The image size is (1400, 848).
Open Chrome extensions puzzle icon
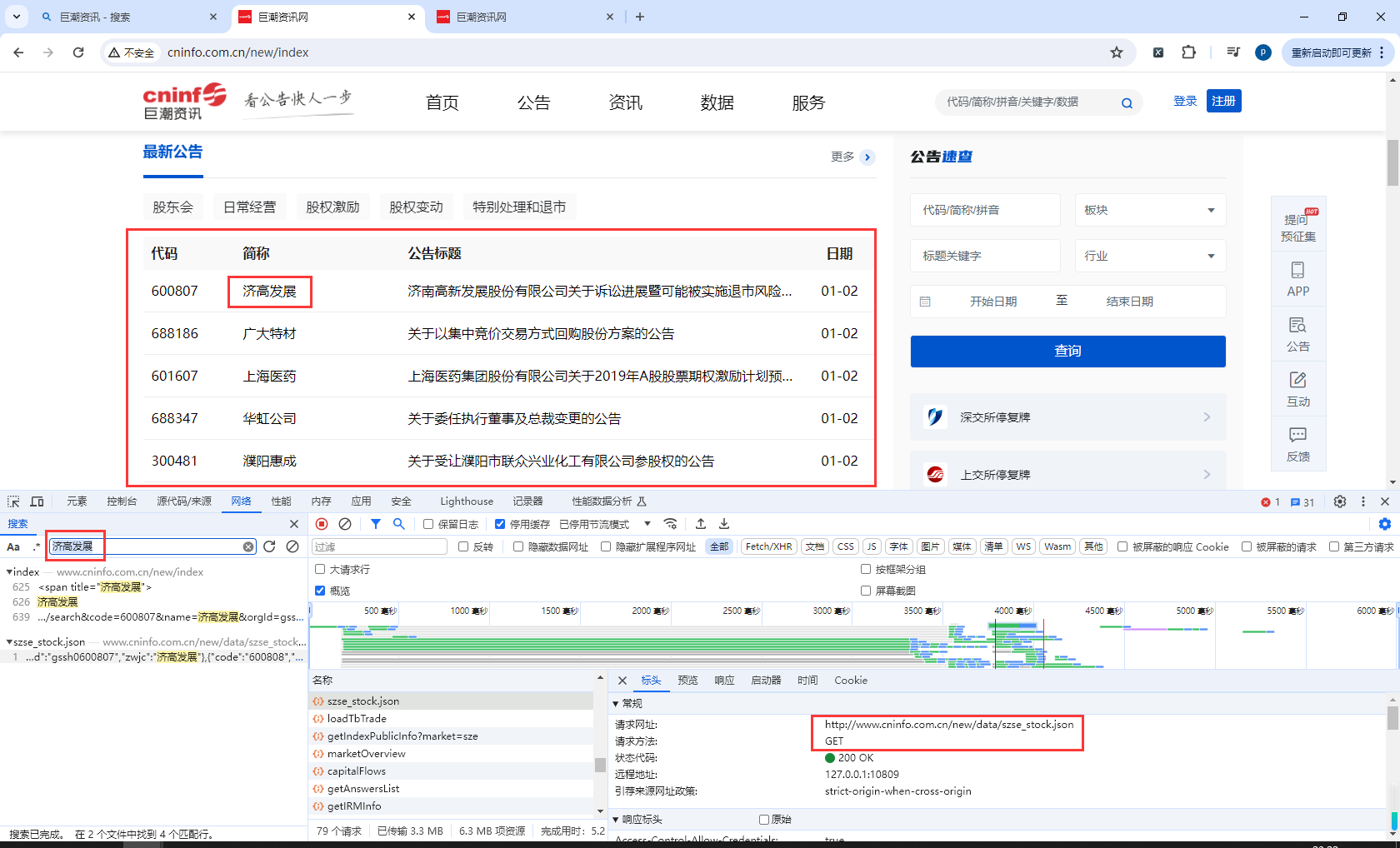click(1189, 52)
